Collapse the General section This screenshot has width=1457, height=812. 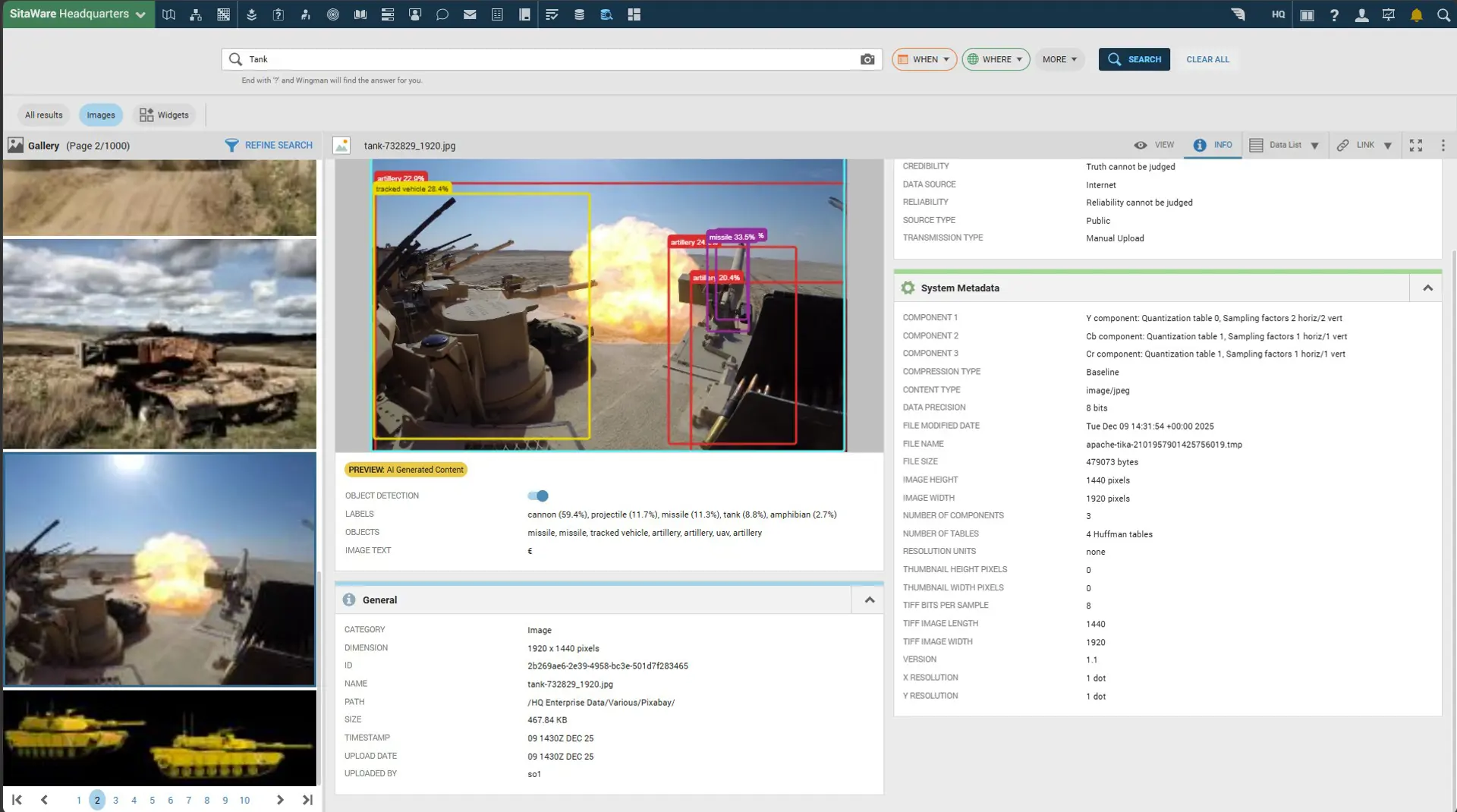pyautogui.click(x=870, y=600)
